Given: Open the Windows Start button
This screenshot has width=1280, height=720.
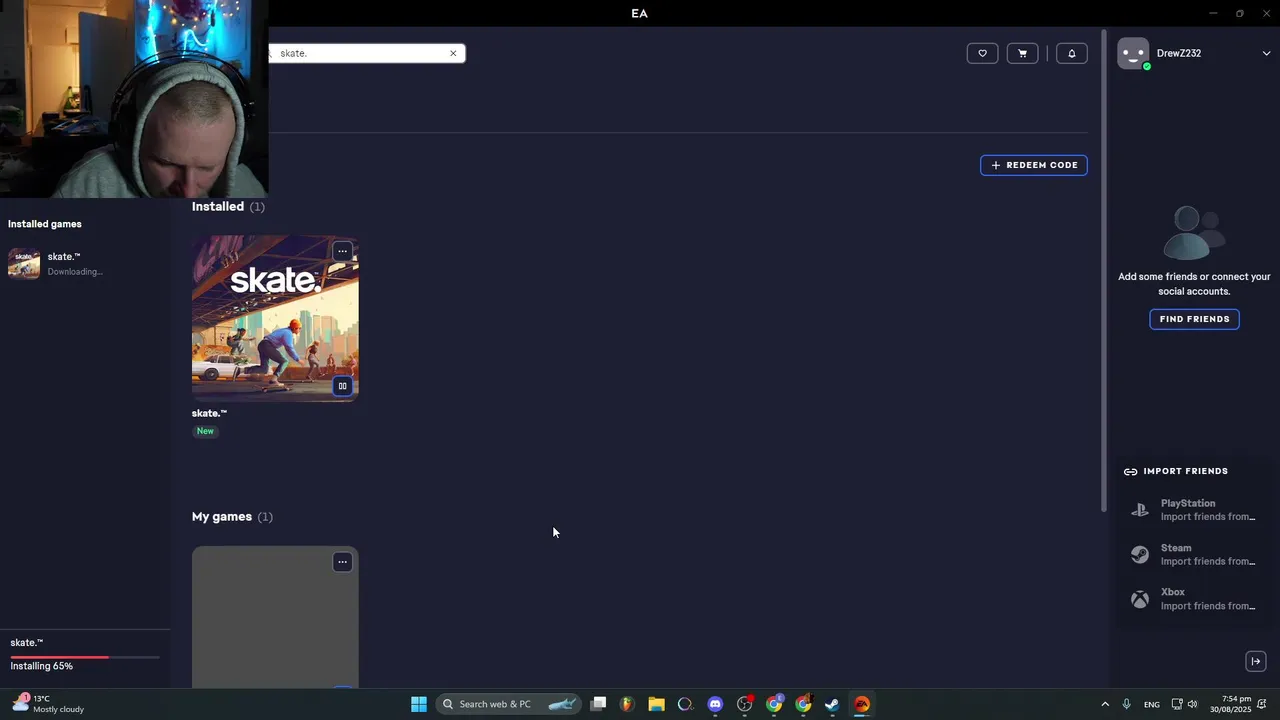Looking at the screenshot, I should [419, 704].
